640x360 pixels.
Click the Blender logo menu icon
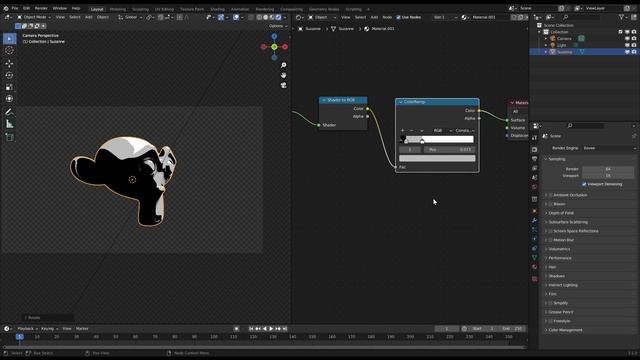click(6, 8)
